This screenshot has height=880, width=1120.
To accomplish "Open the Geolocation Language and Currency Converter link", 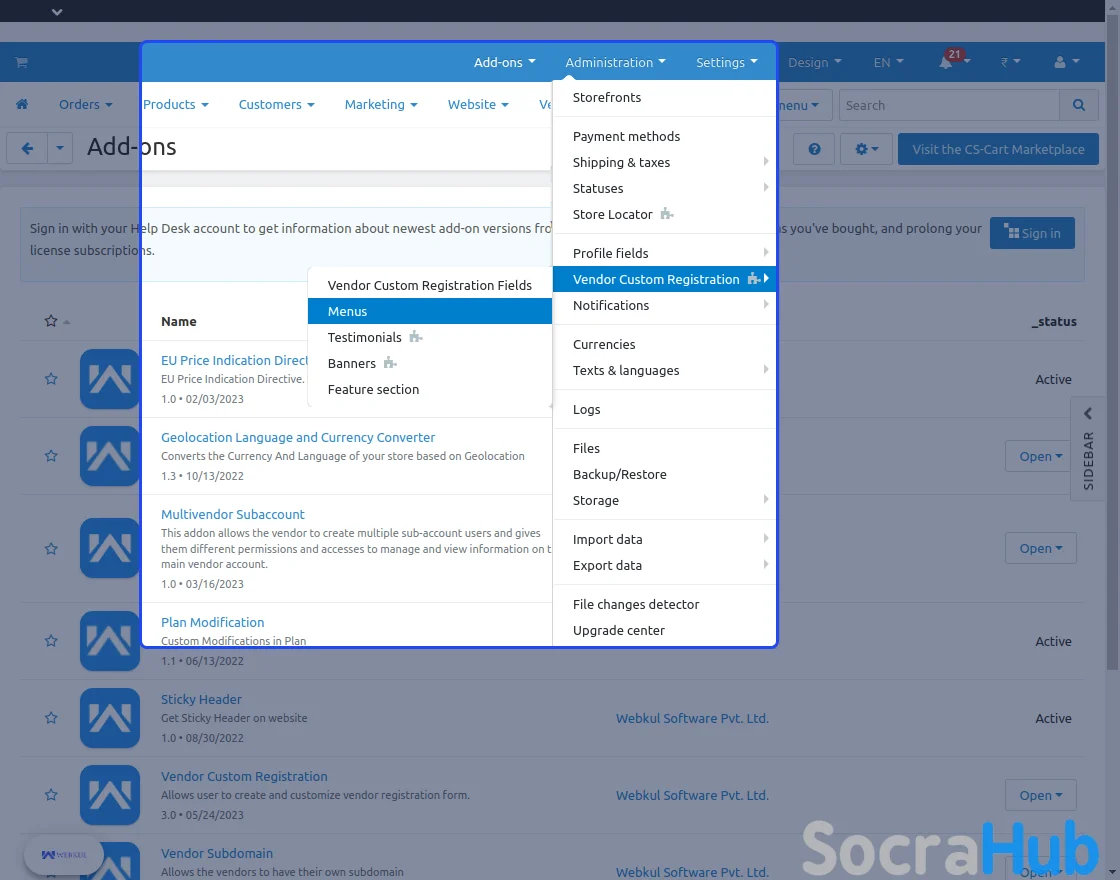I will coord(298,437).
